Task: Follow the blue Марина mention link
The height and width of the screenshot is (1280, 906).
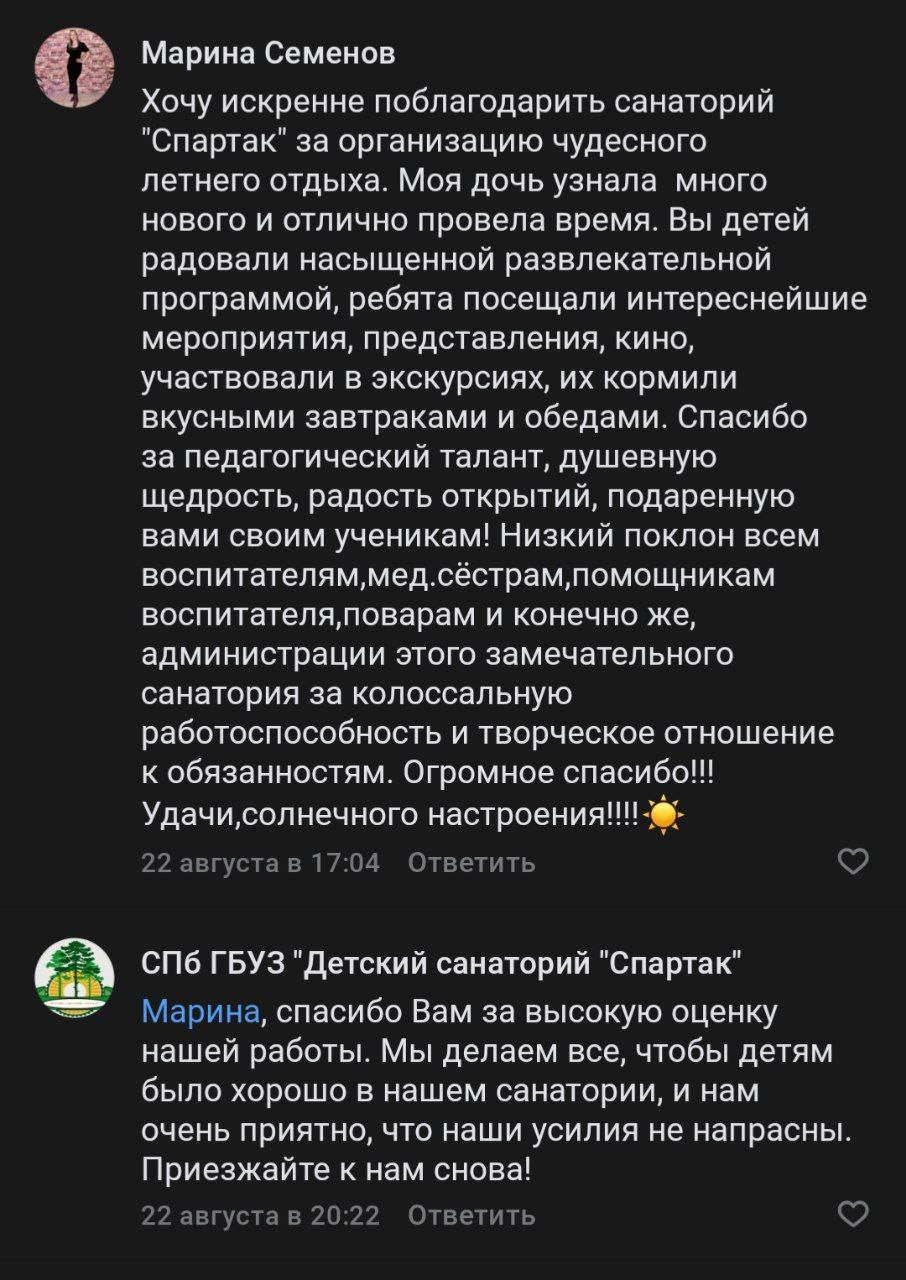Action: pyautogui.click(x=200, y=1012)
